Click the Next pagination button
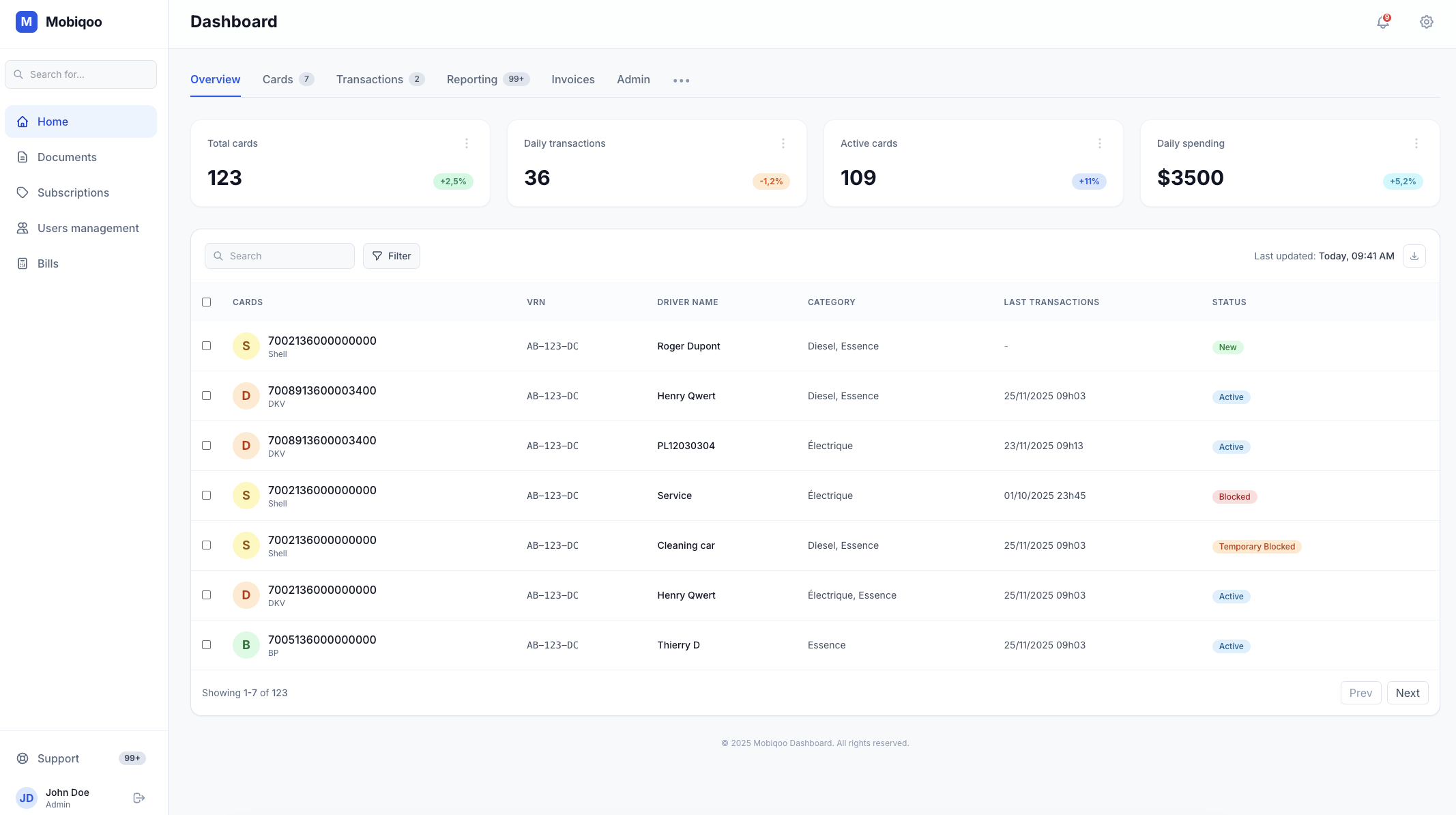1456x815 pixels. coord(1408,692)
